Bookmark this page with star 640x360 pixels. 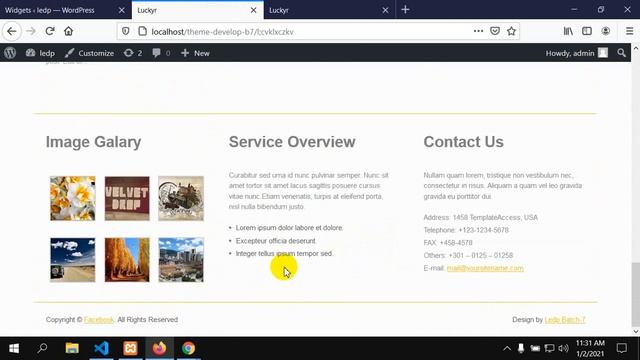(x=511, y=31)
